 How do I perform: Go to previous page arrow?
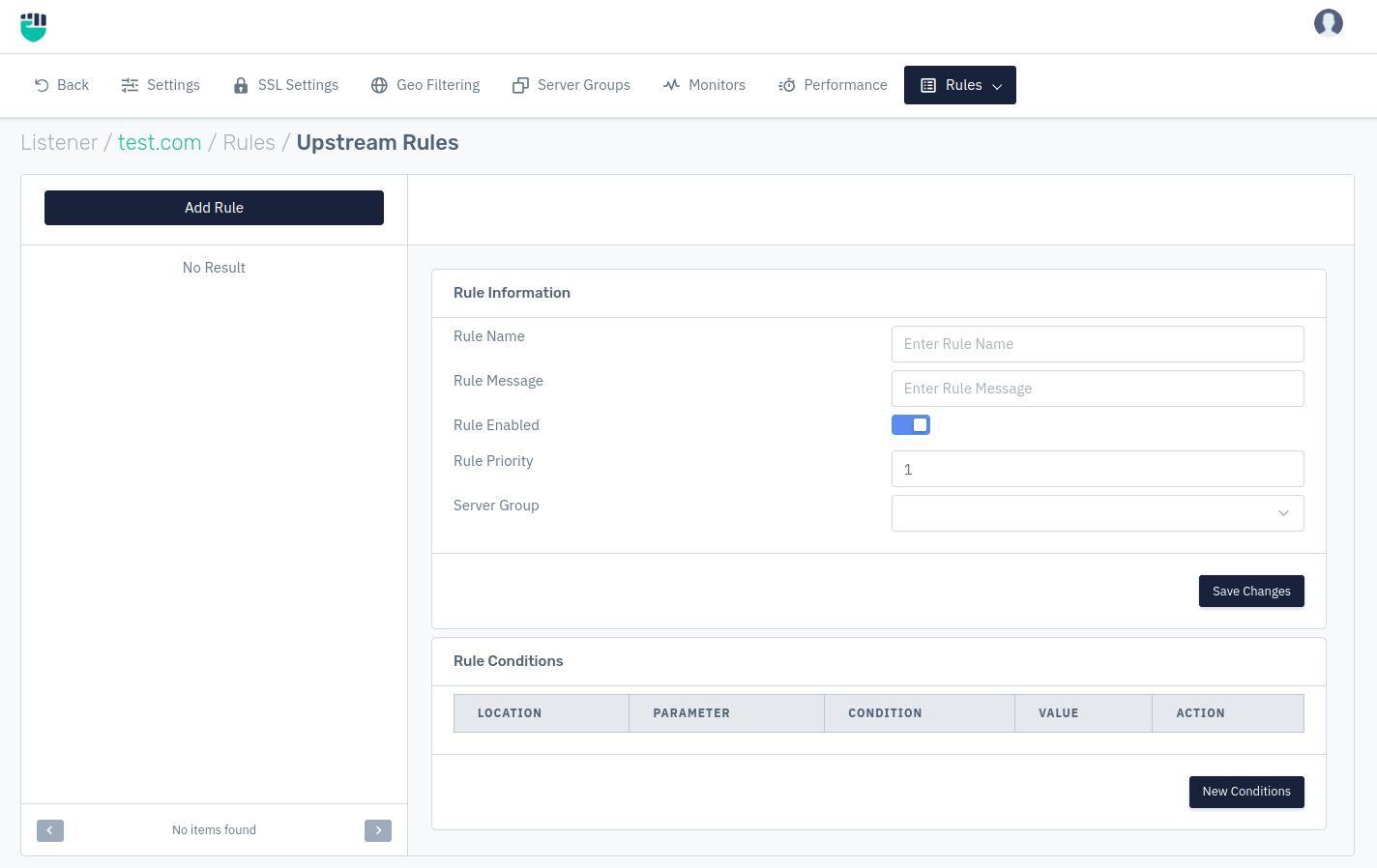pos(50,830)
